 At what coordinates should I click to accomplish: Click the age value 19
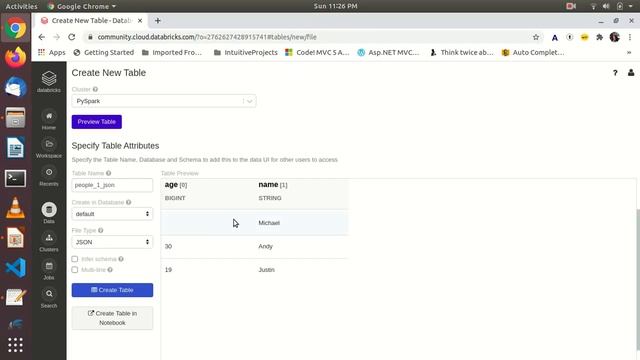click(168, 270)
